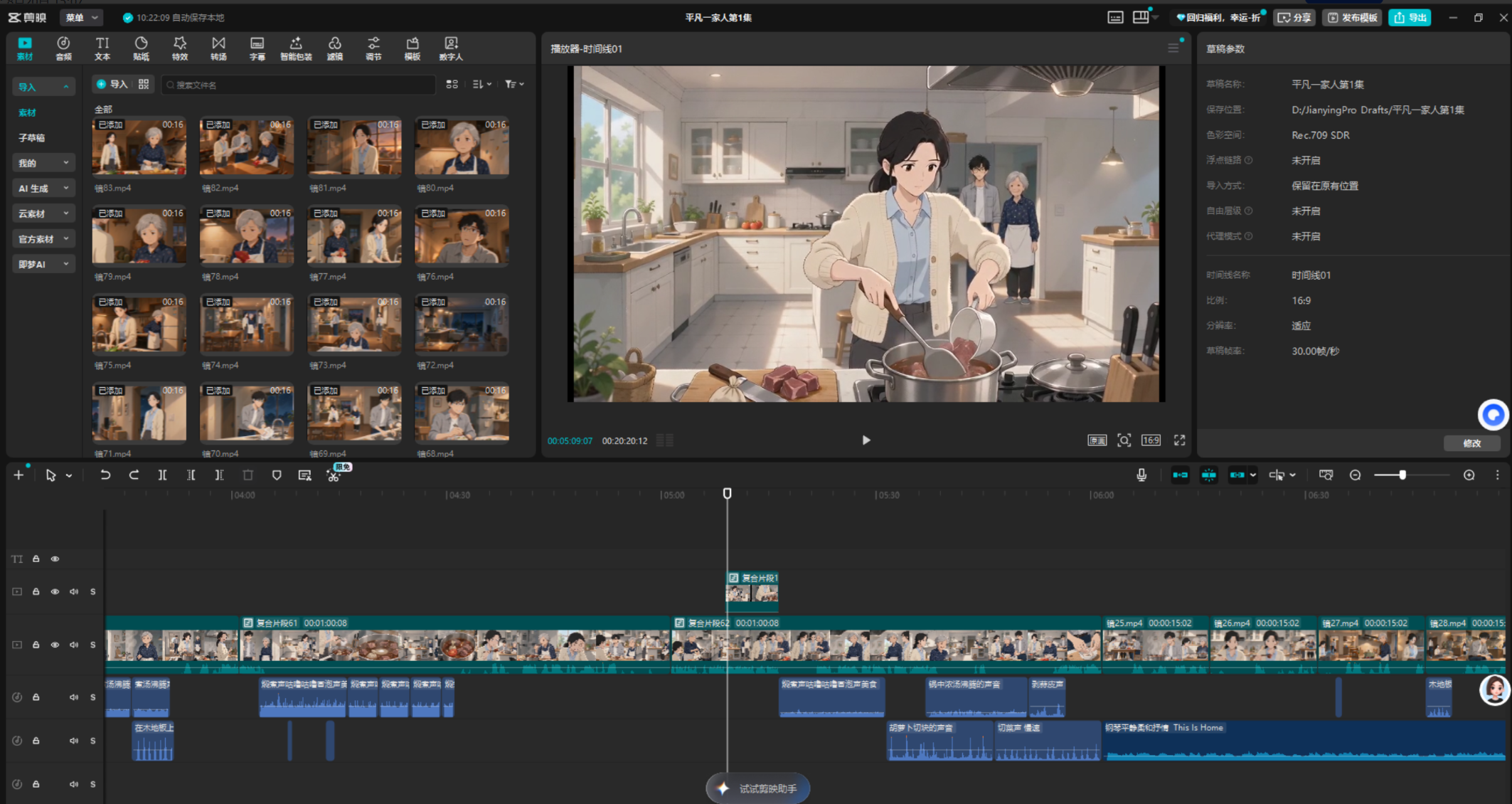Image resolution: width=1512 pixels, height=804 pixels.
Task: Fit timeline to window with ruler icon
Action: [x=1326, y=475]
